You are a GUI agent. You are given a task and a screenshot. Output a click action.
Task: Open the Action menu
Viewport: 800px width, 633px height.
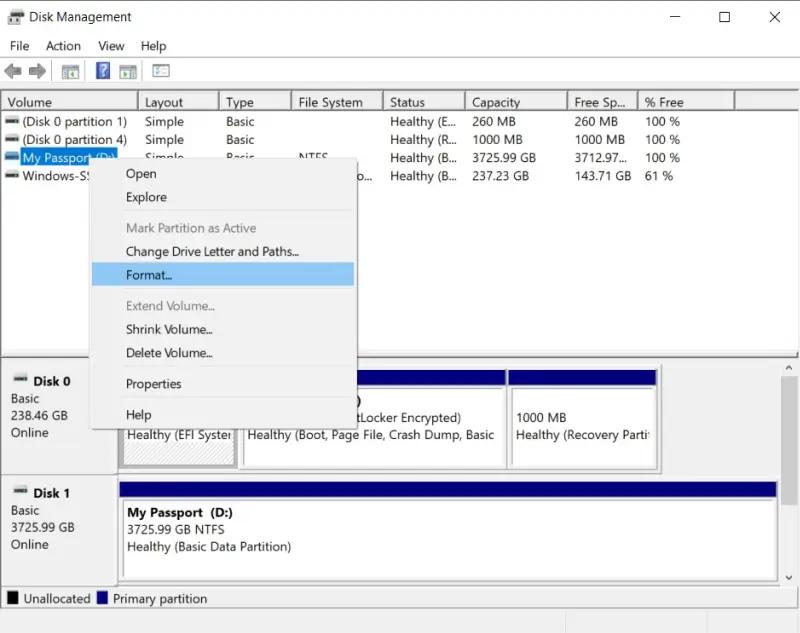pyautogui.click(x=63, y=45)
